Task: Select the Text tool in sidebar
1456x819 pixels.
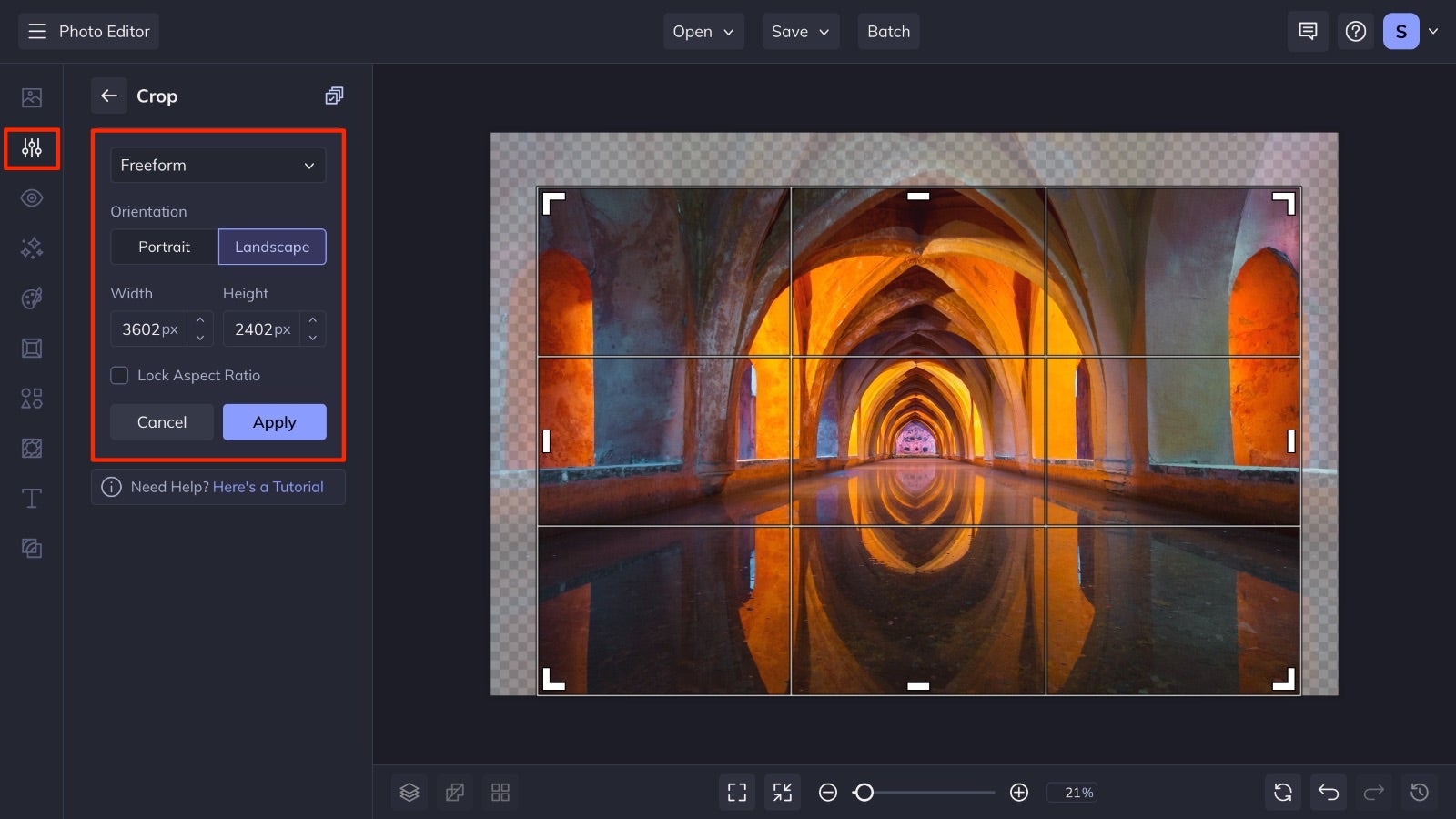Action: click(x=31, y=498)
